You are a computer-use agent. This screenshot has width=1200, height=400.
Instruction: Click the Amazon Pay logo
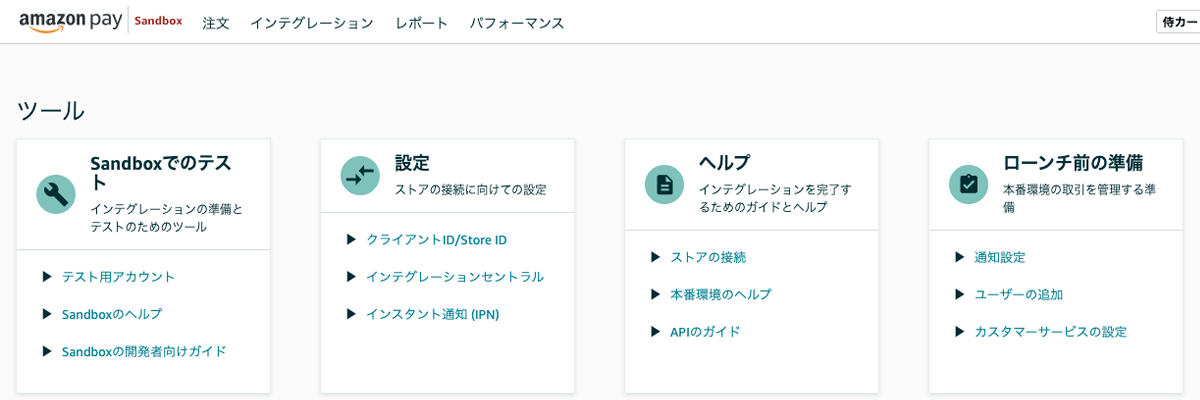click(71, 22)
